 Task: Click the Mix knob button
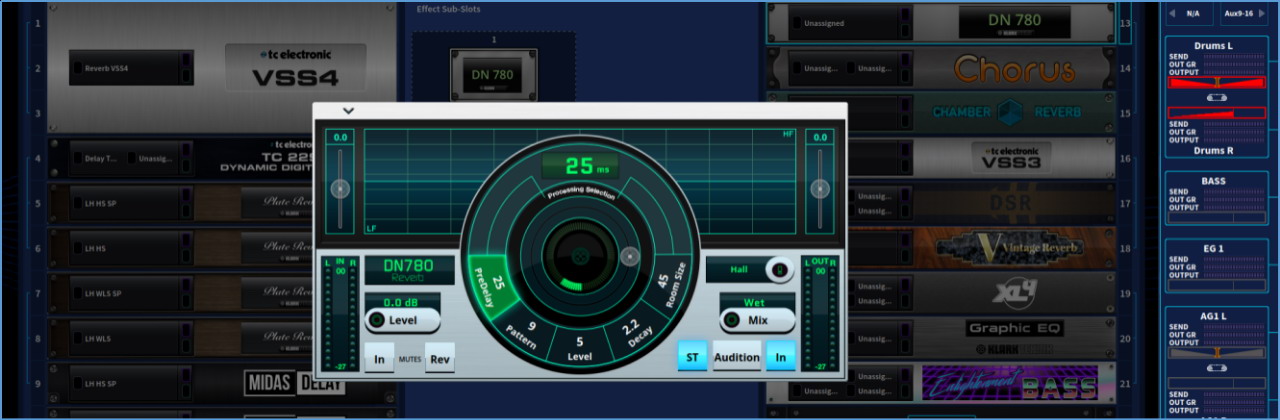tap(757, 320)
